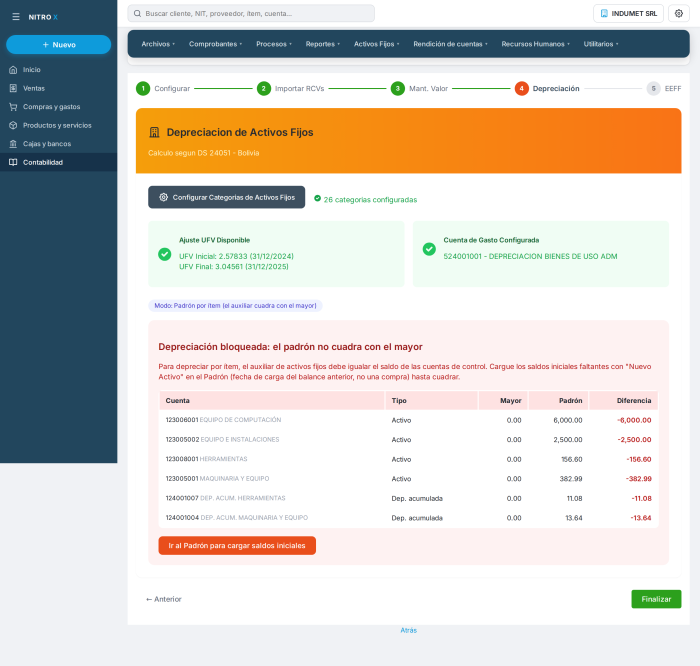Open Cajas y bancos in sidebar
700x666 pixels.
click(58, 144)
